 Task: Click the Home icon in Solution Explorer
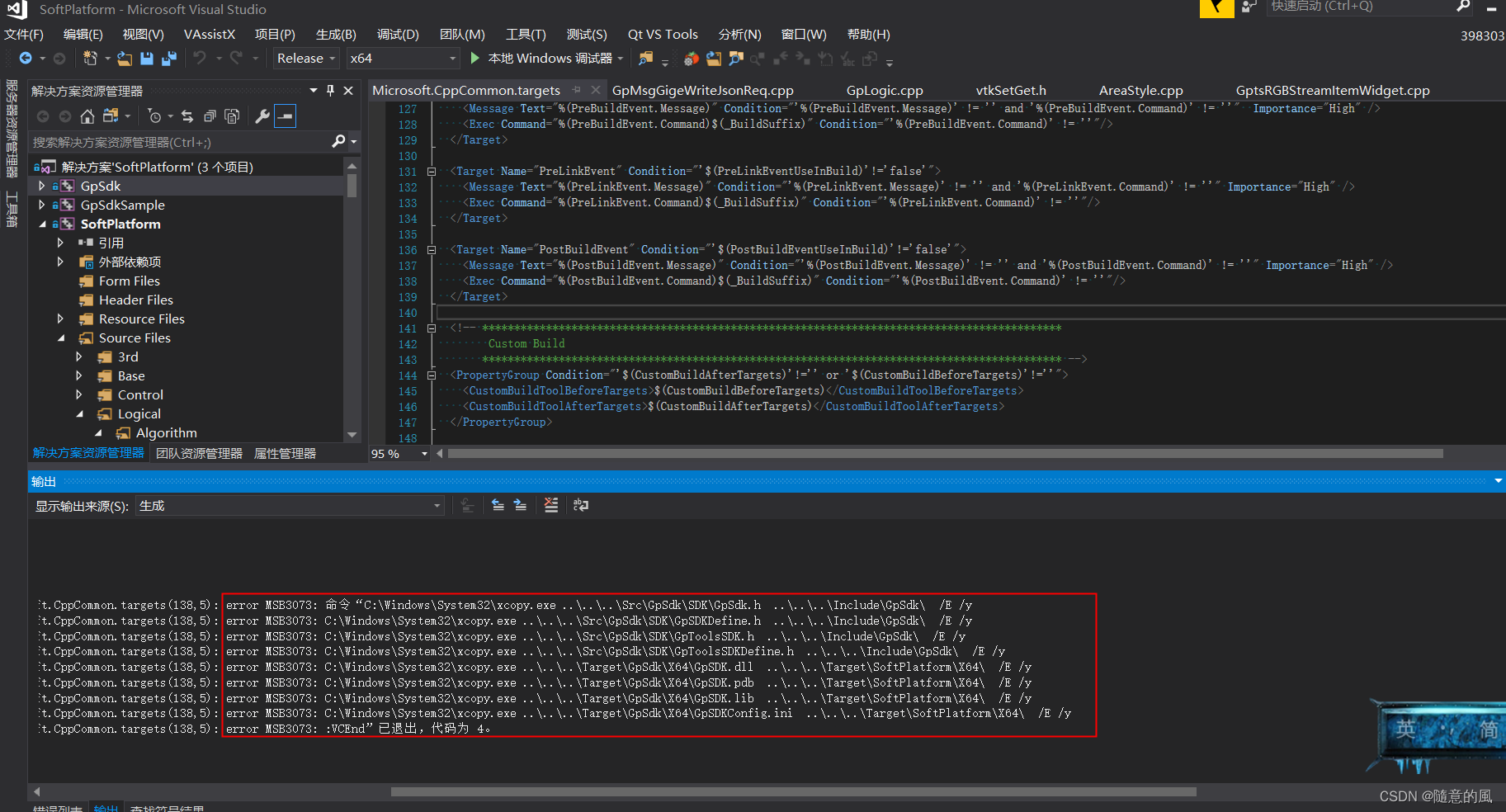[x=87, y=116]
